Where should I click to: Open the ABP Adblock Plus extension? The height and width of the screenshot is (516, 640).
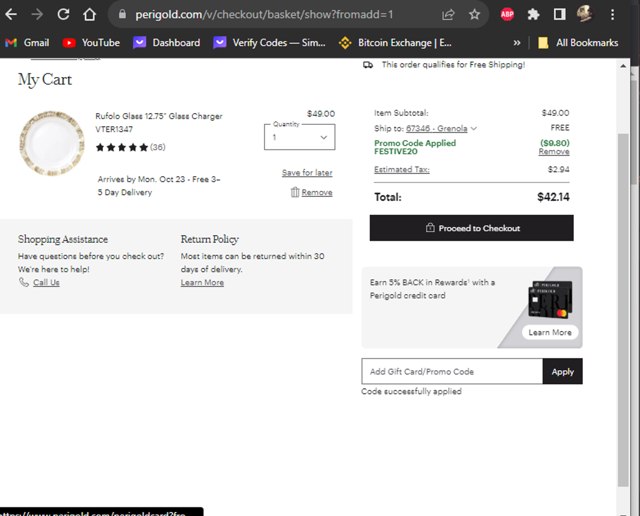click(x=507, y=15)
